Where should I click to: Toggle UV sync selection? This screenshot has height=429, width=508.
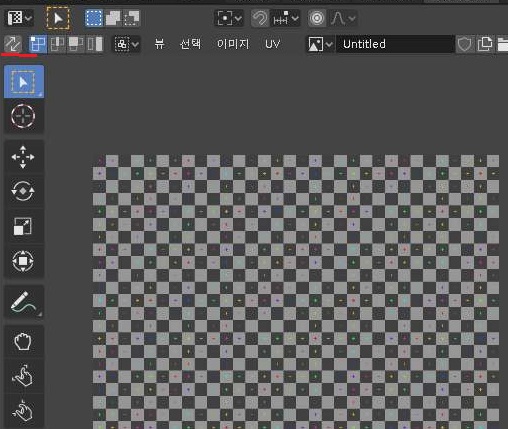coord(13,44)
